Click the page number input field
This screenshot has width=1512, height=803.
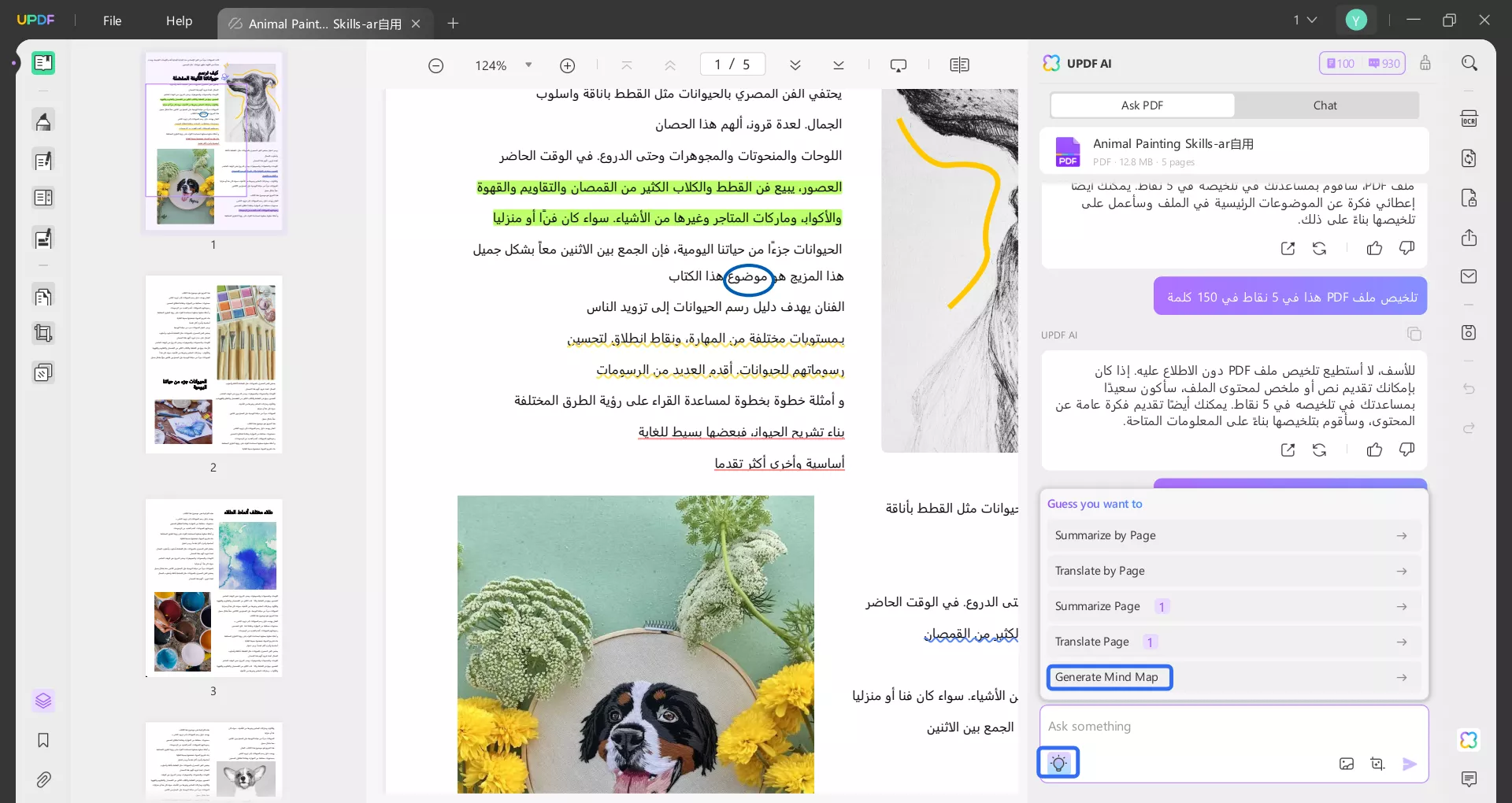(732, 65)
